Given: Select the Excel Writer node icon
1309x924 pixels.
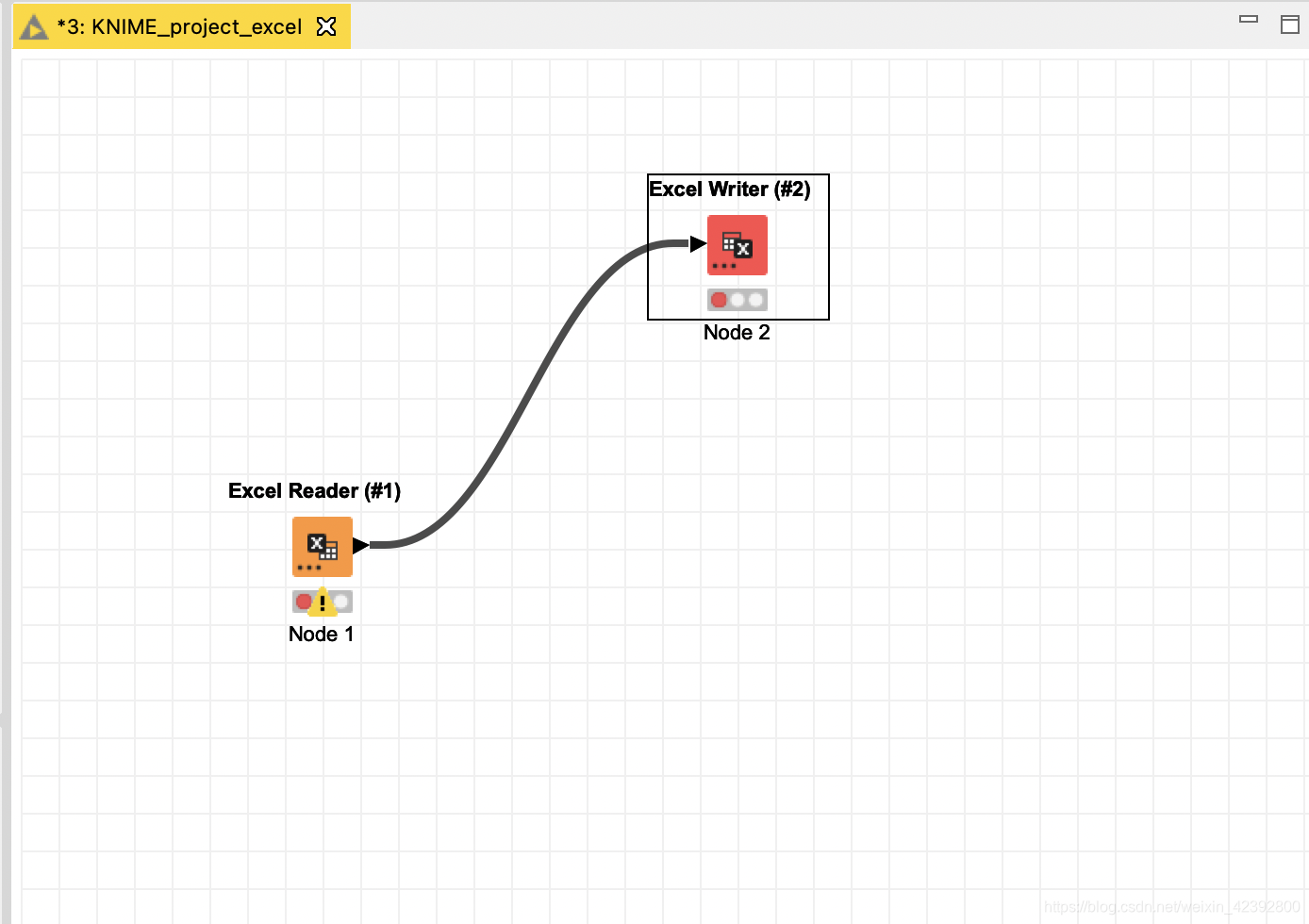Looking at the screenshot, I should (737, 245).
